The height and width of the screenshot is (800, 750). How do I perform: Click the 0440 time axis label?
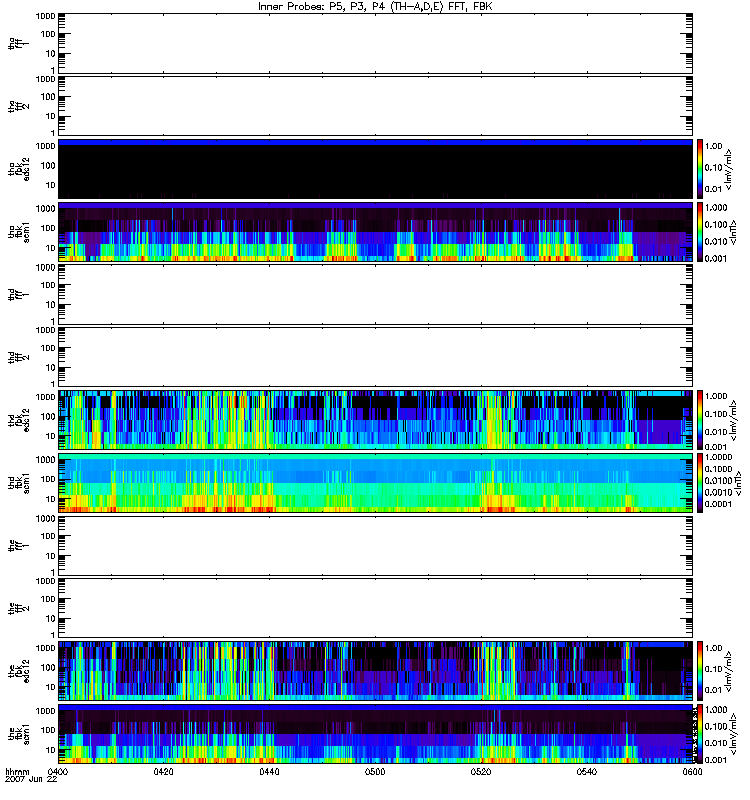tap(269, 772)
